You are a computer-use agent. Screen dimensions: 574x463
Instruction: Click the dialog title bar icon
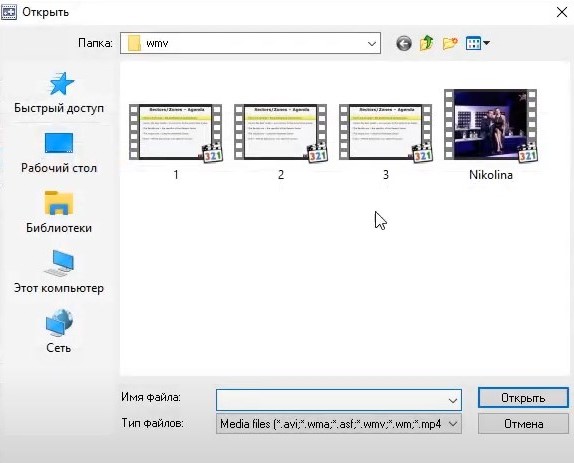(9, 12)
